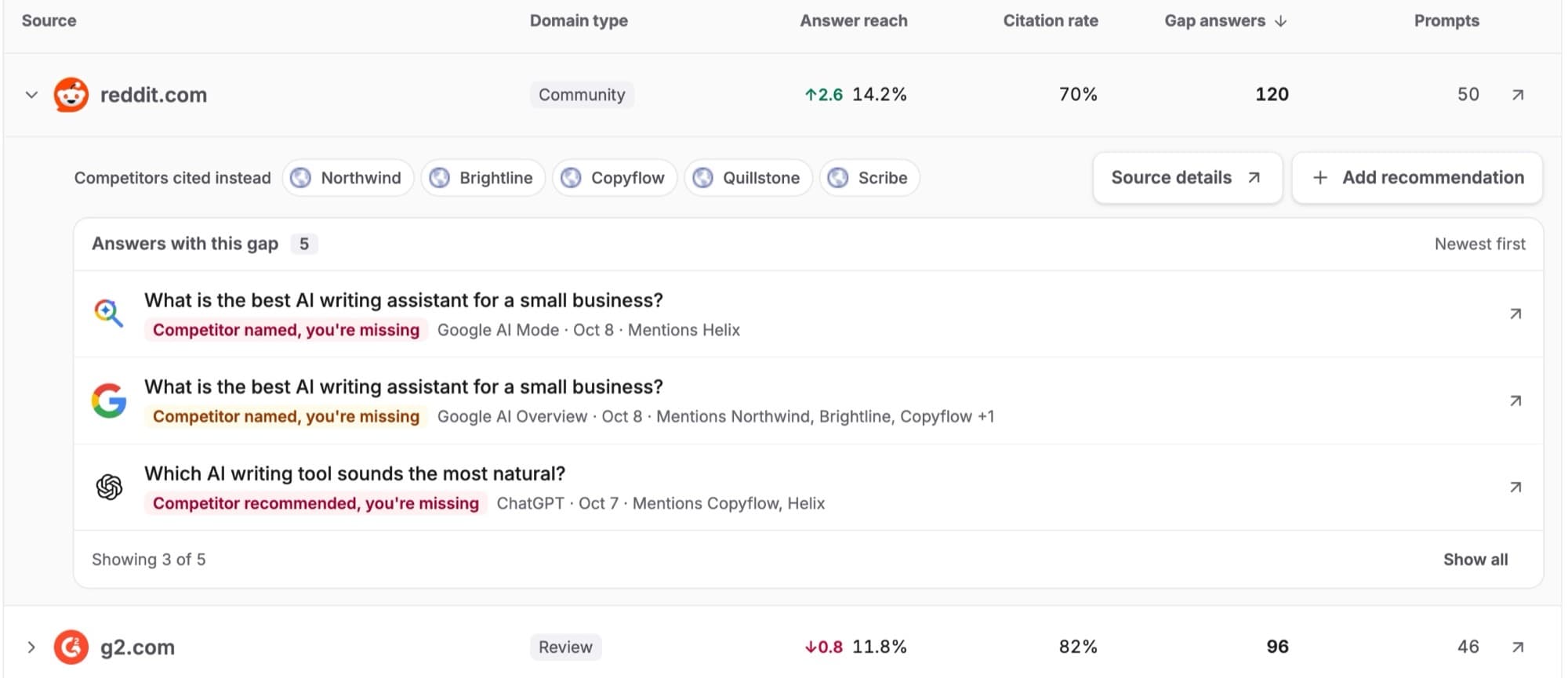Click the ChatGPT 'Competitor recommended, you're missing' badge

316,503
